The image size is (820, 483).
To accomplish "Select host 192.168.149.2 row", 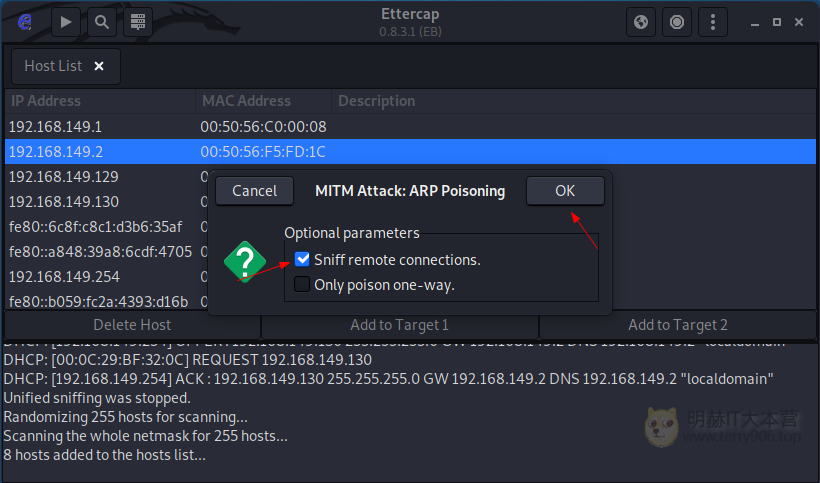I will point(410,152).
